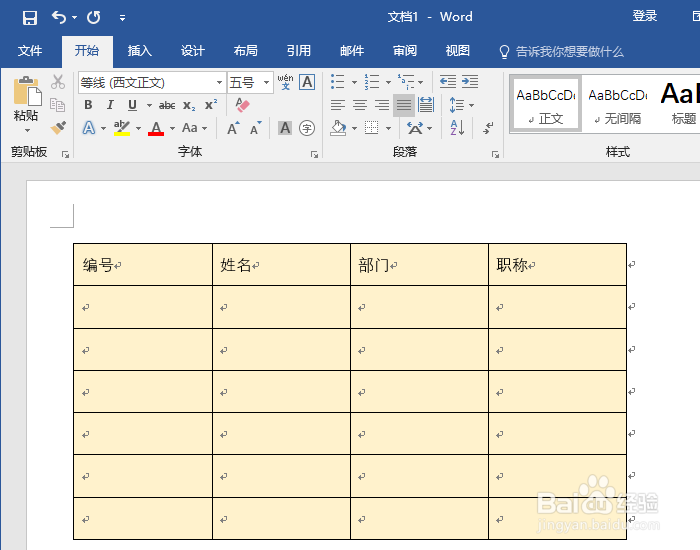Cut selection with the scissors icon
Screen dimensions: 700x550
point(58,82)
